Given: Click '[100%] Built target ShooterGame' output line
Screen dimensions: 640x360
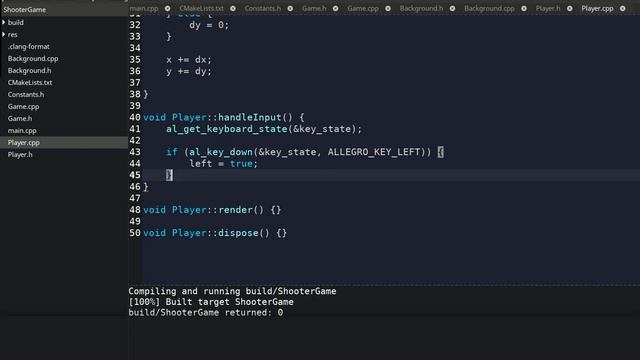Looking at the screenshot, I should tap(211, 302).
